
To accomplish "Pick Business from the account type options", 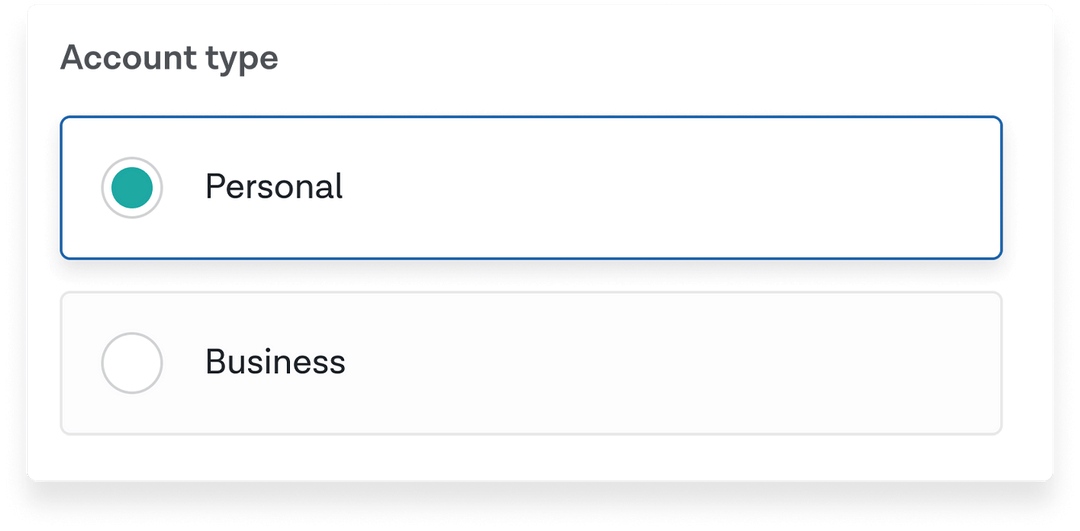I will point(275,362).
